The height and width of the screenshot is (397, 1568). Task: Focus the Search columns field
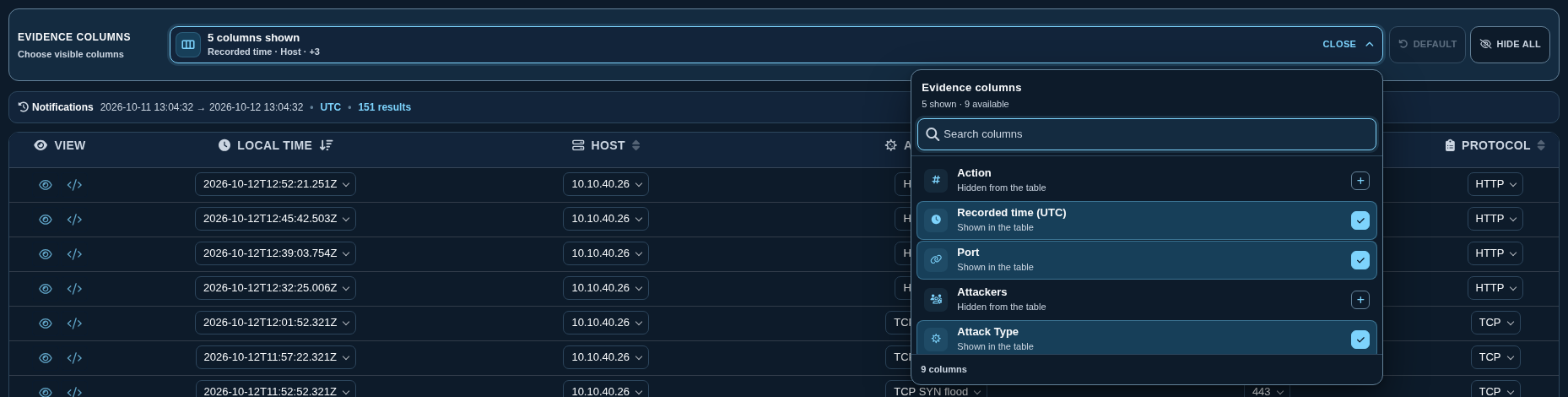coord(1147,134)
